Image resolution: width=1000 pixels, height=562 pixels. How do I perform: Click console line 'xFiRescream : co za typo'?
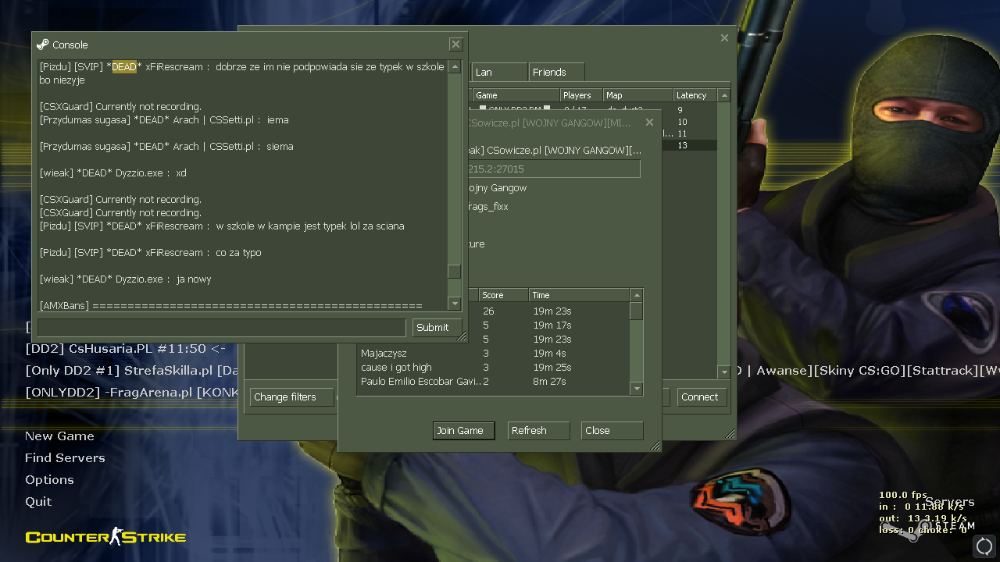[x=151, y=253]
